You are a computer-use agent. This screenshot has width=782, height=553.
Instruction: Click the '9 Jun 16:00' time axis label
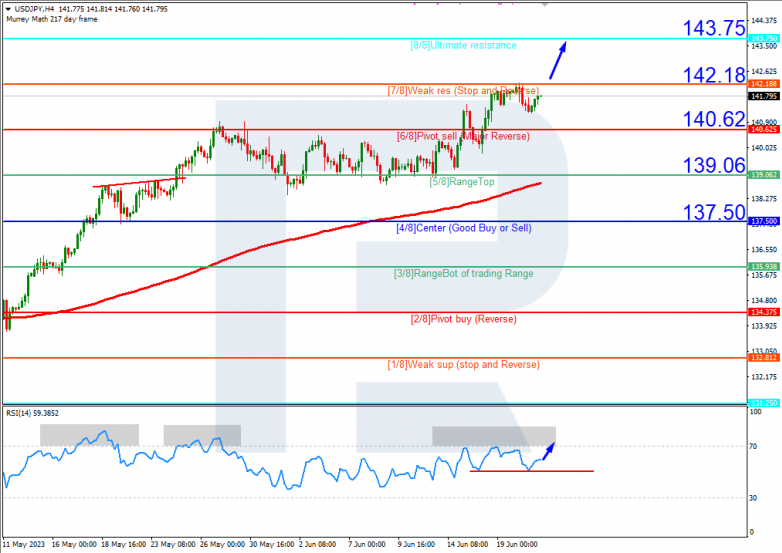click(416, 544)
